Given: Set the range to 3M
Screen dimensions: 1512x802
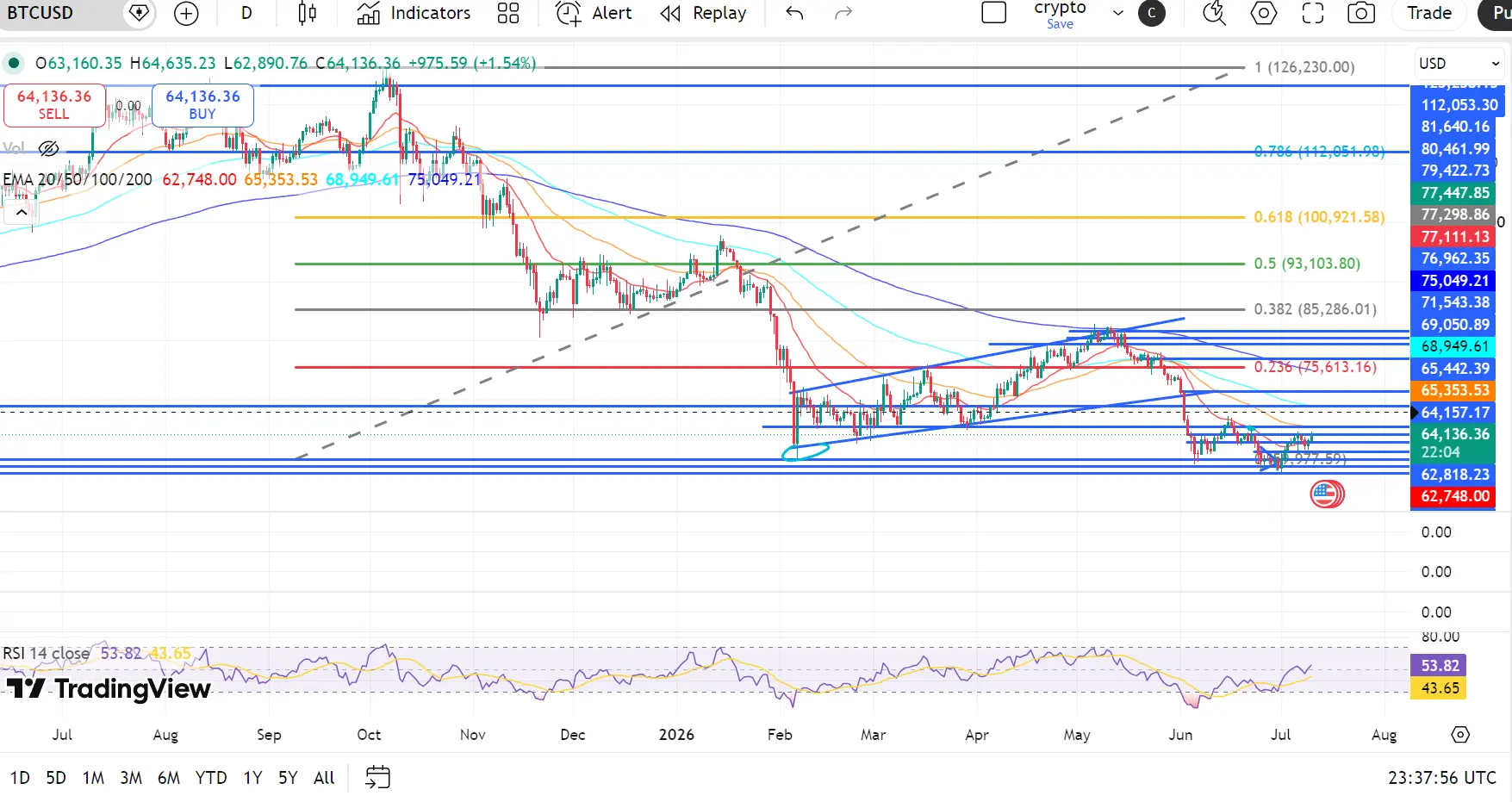Looking at the screenshot, I should 131,778.
